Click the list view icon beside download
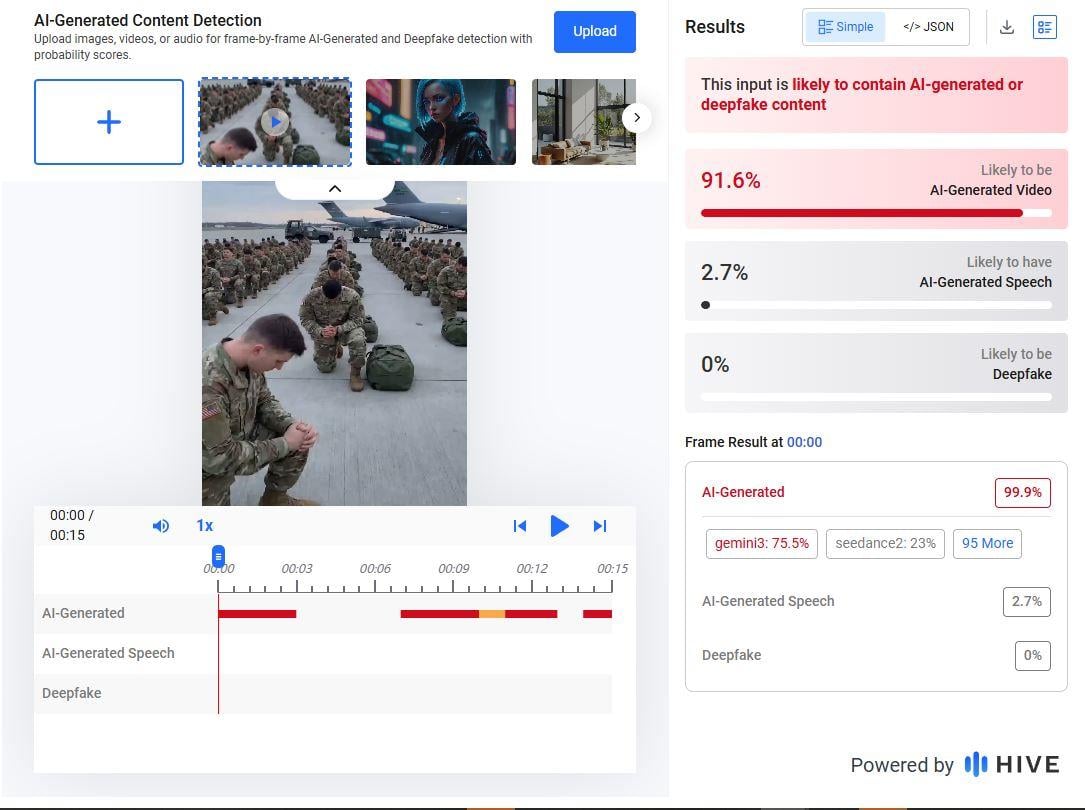 pos(1044,27)
